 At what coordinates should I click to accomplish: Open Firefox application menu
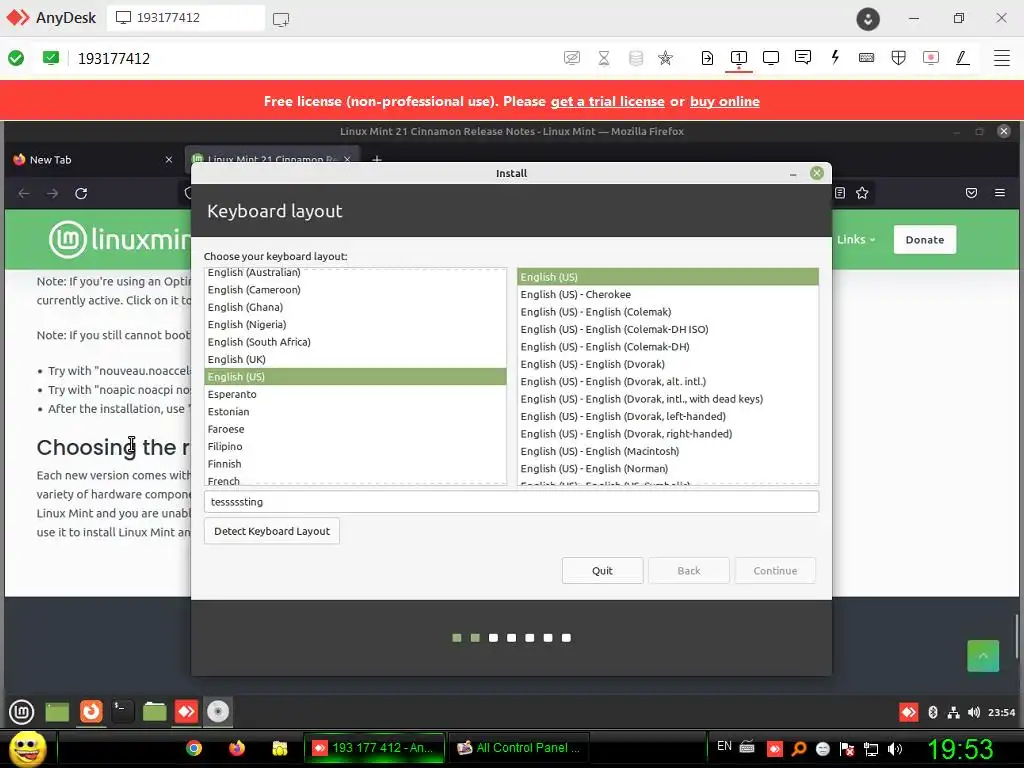pyautogui.click(x=1000, y=193)
